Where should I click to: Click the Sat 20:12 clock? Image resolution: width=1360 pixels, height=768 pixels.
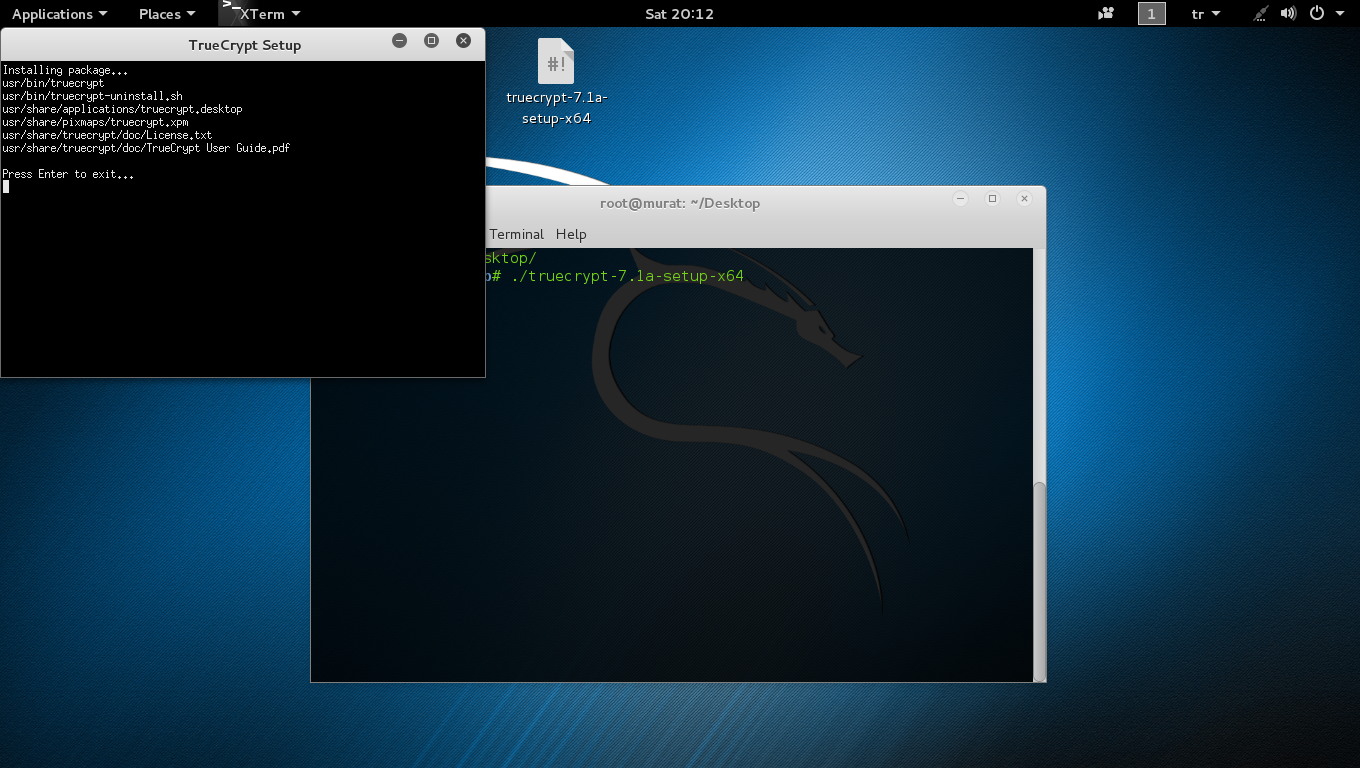point(680,14)
